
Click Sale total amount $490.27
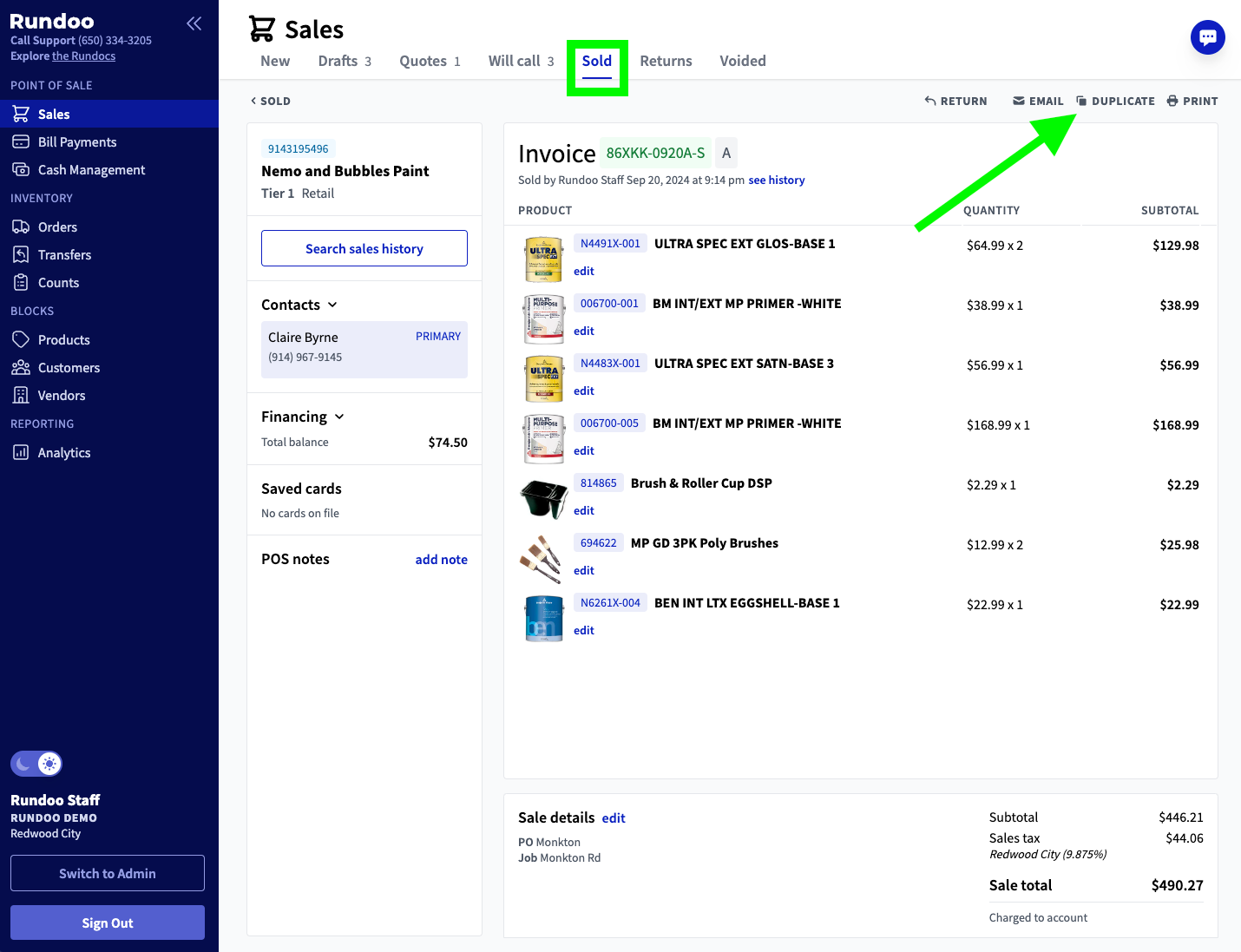pyautogui.click(x=1177, y=885)
